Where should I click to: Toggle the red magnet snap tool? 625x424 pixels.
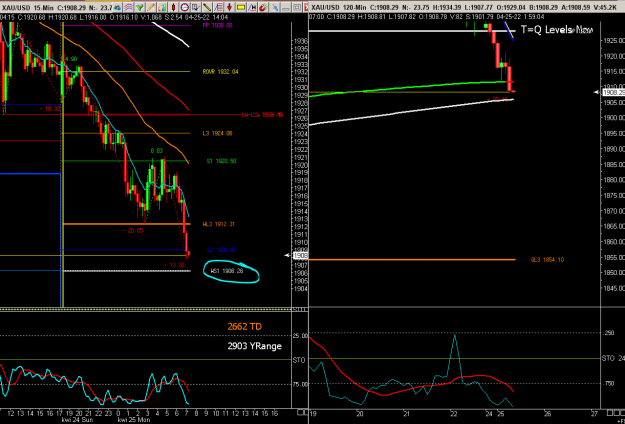[263, 7]
